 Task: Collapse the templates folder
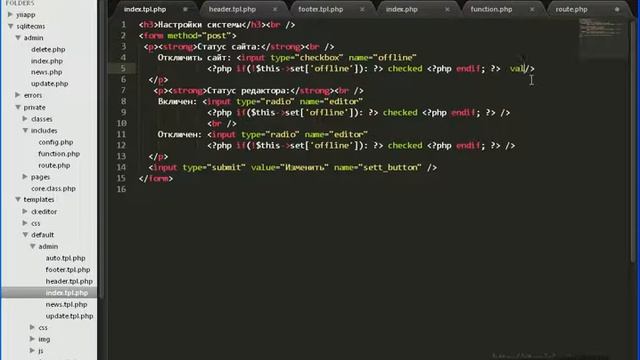[18, 200]
